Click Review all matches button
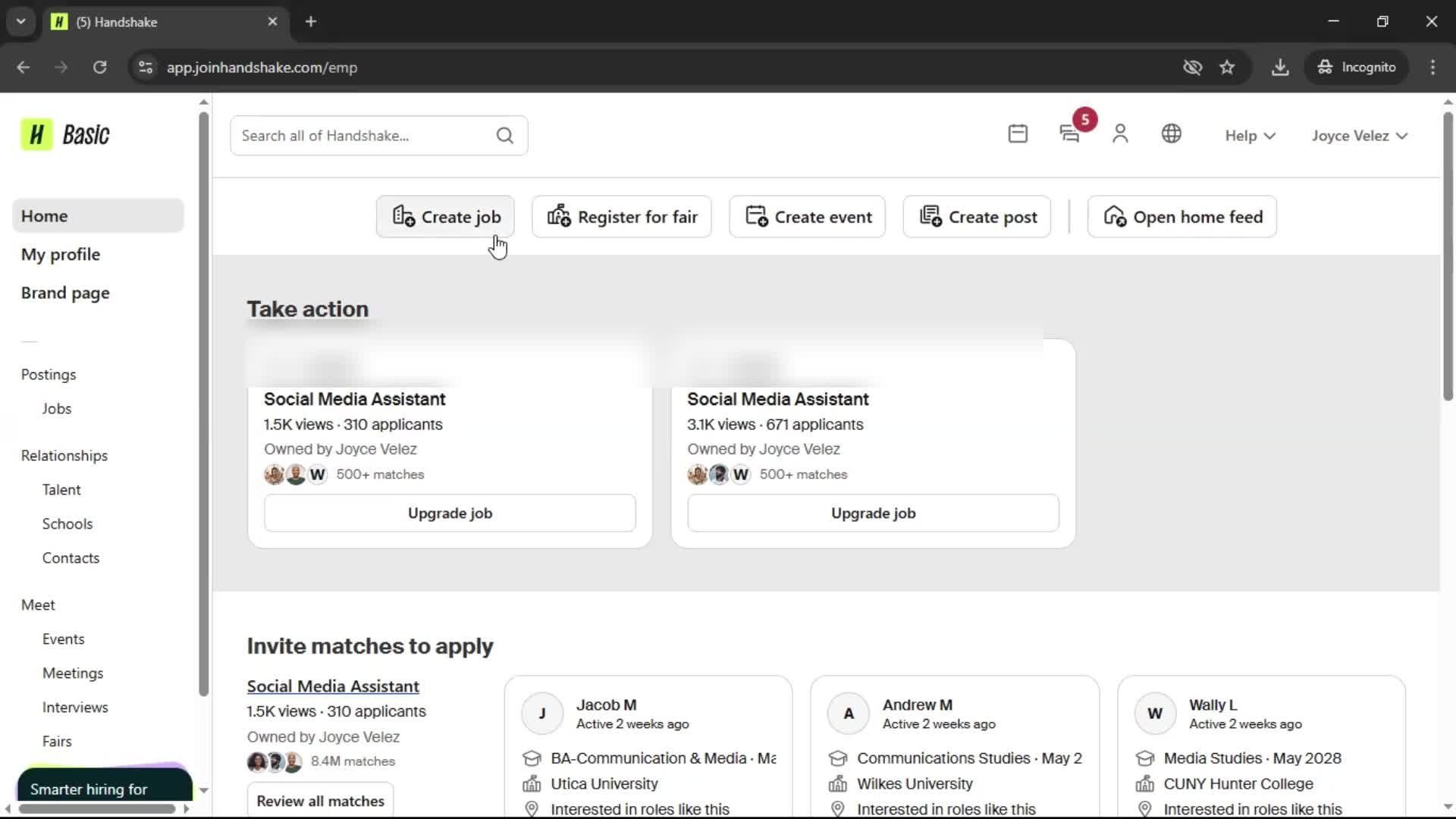The width and height of the screenshot is (1456, 819). tap(320, 801)
